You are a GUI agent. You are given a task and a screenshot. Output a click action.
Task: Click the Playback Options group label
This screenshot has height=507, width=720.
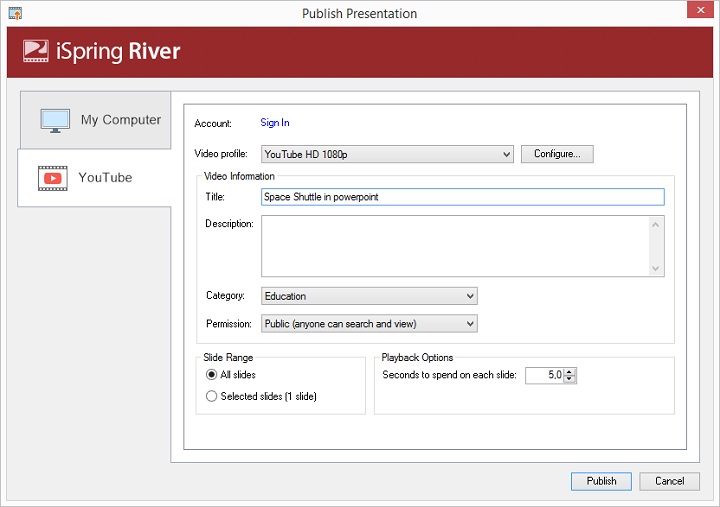[417, 358]
